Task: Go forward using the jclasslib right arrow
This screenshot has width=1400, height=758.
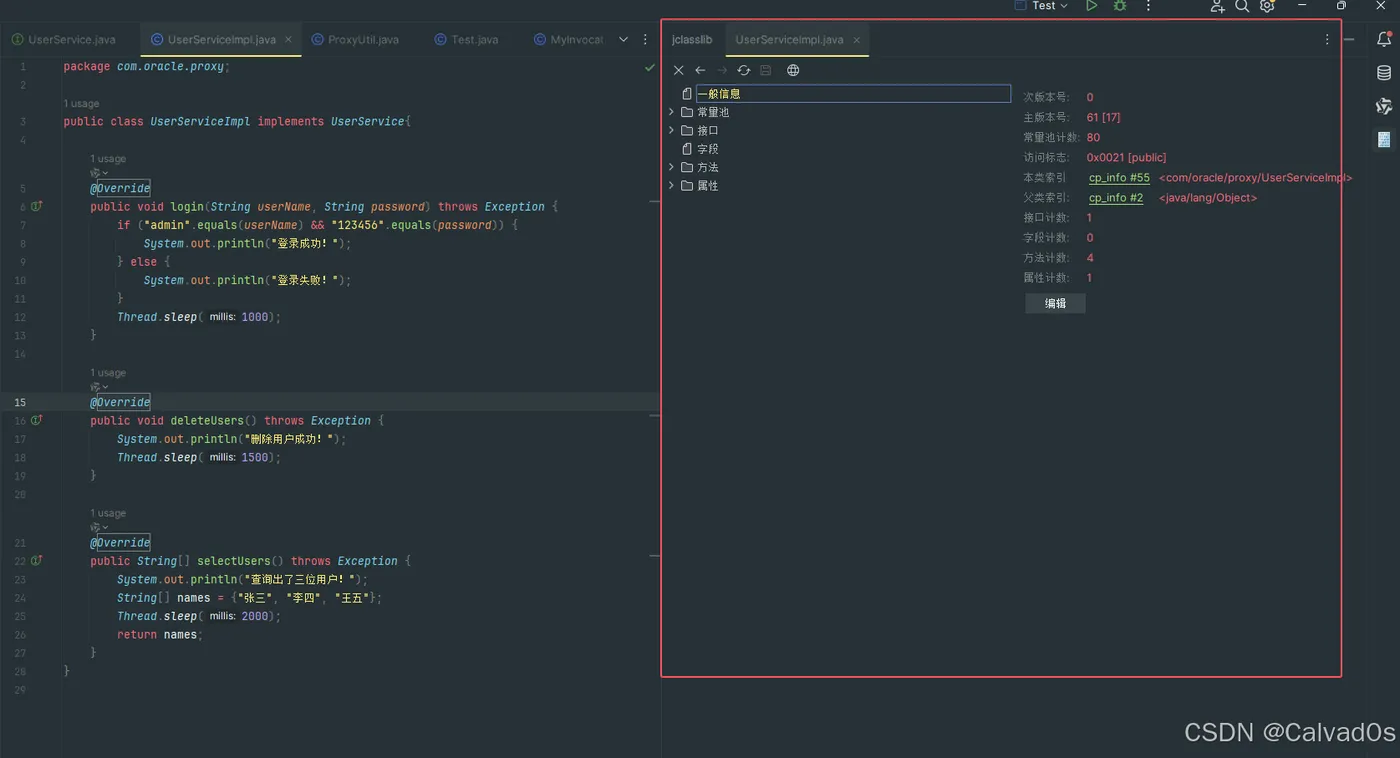Action: click(722, 70)
